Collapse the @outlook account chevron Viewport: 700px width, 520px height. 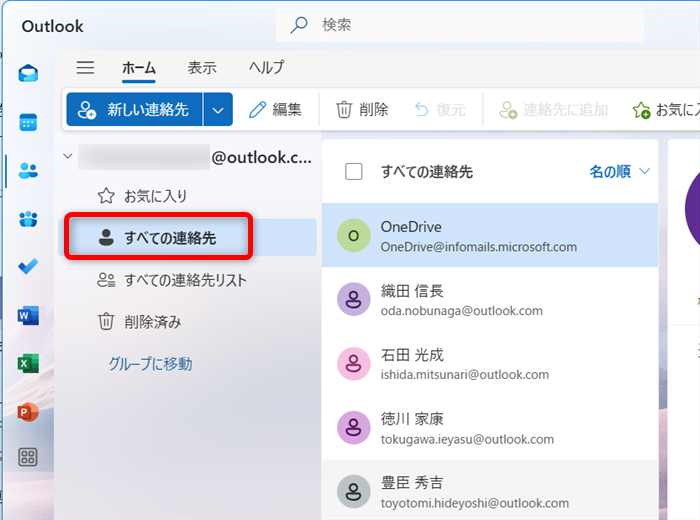click(68, 156)
